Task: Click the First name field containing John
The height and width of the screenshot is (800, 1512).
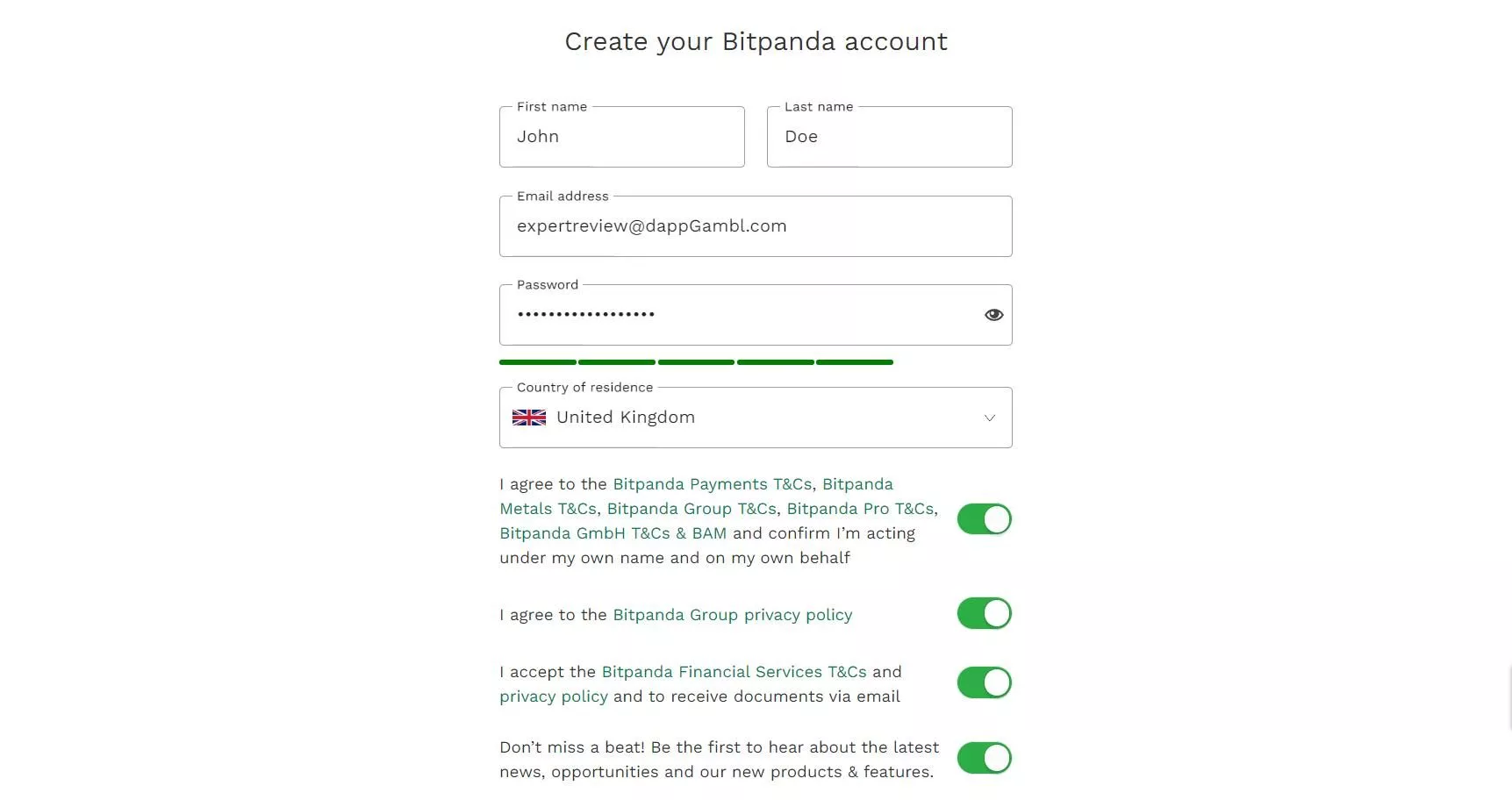Action: click(621, 137)
